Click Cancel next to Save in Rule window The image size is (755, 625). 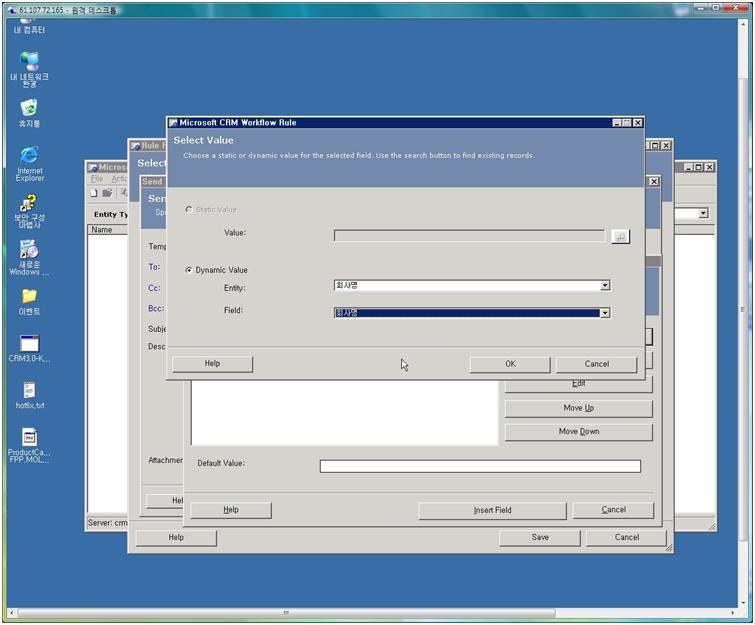626,537
